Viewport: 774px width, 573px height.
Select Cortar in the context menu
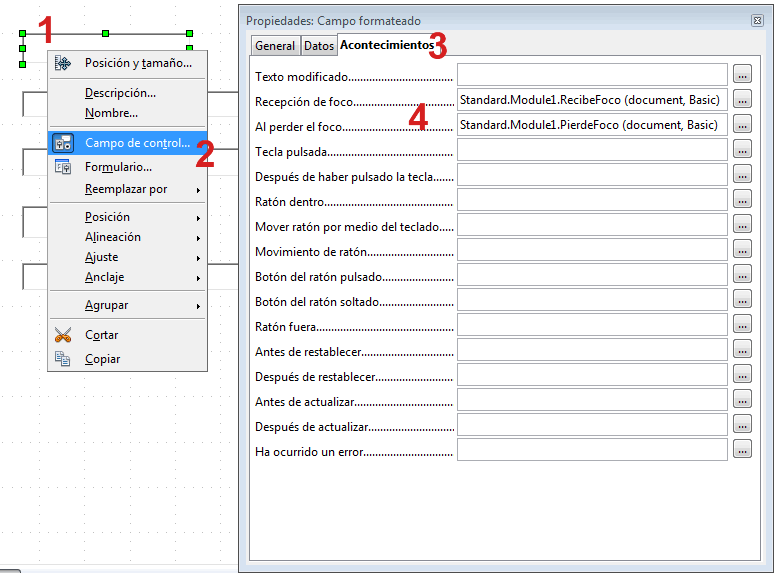127,335
